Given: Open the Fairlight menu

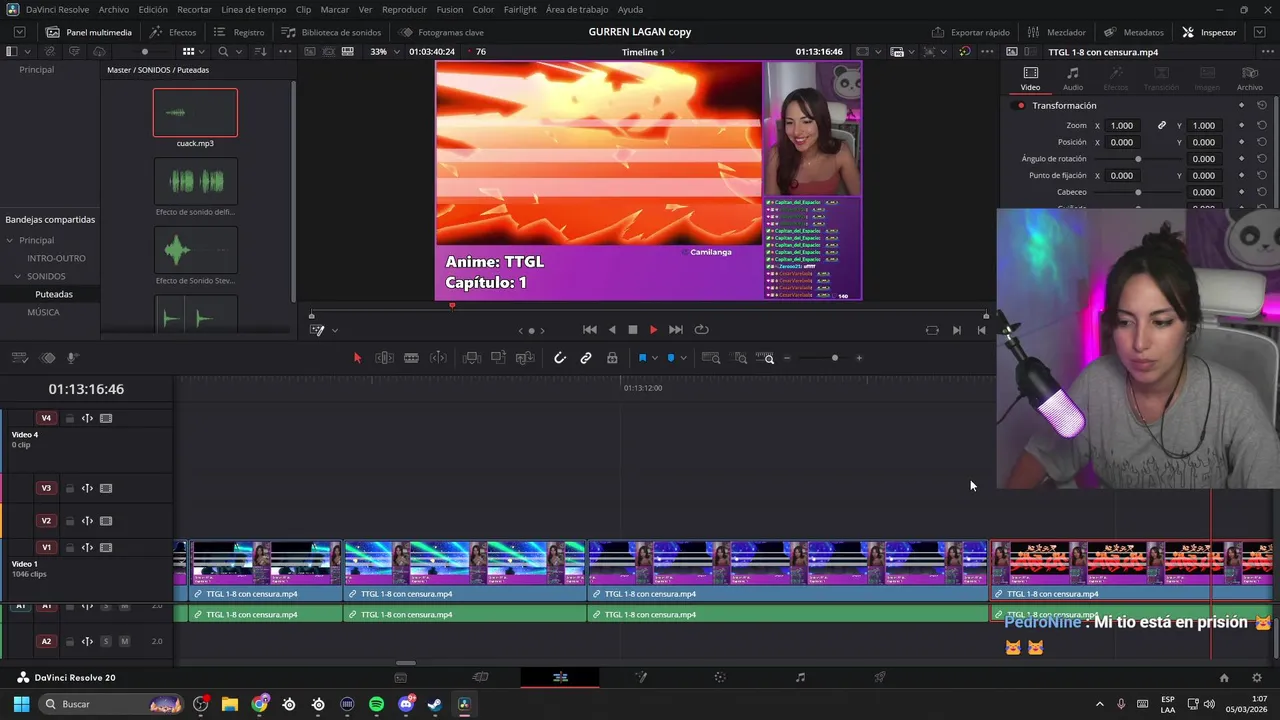Looking at the screenshot, I should pos(520,9).
